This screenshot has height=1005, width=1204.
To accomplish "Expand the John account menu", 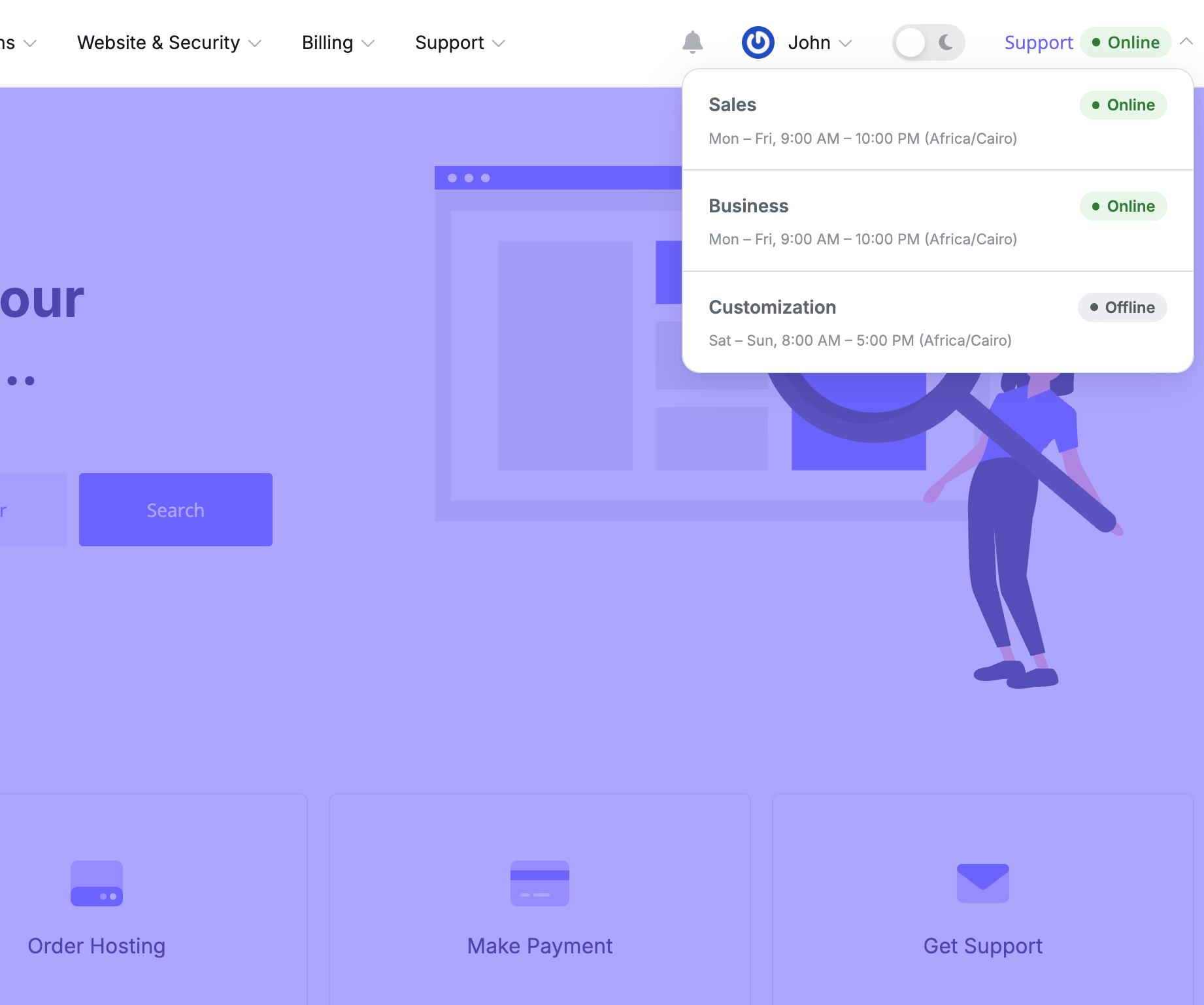I will click(x=820, y=42).
